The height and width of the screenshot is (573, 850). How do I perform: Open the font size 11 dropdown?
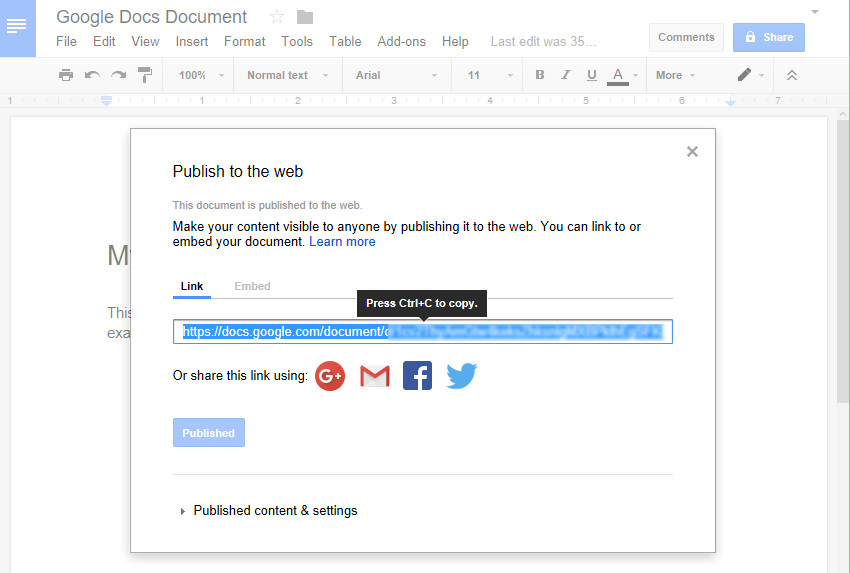coord(490,75)
